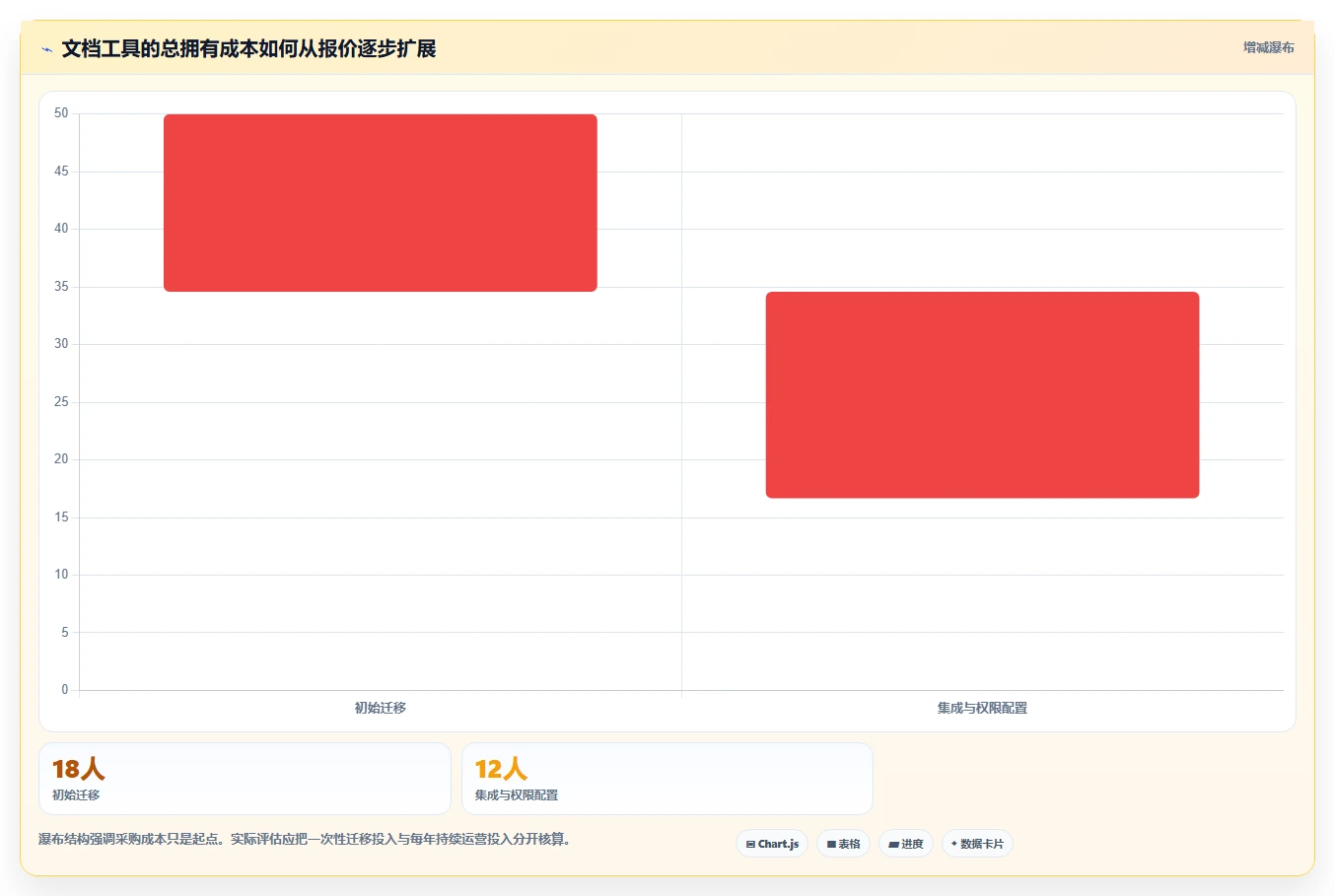Click the lightning icon beside the title

(46, 49)
